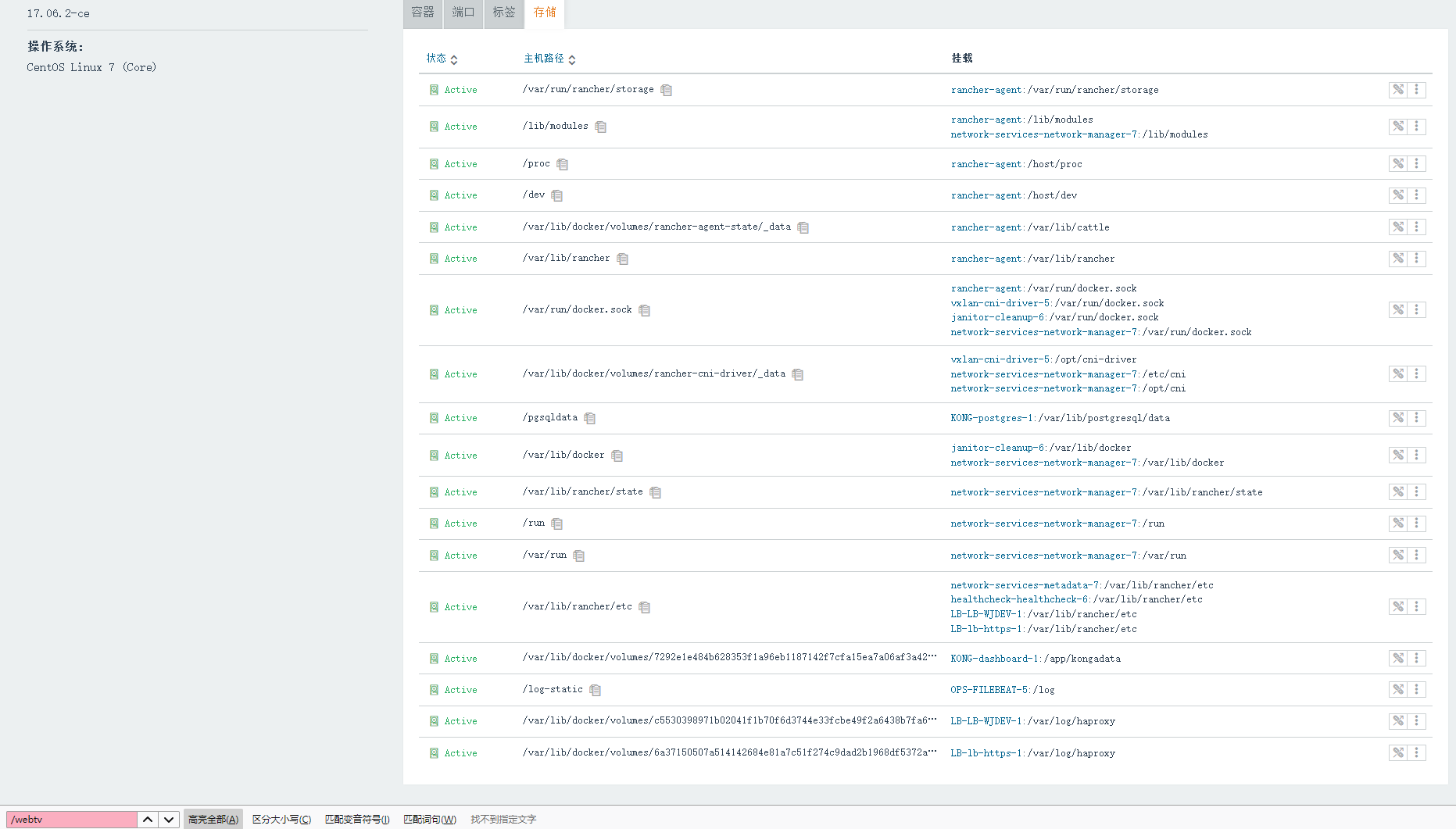The height and width of the screenshot is (829, 1456).
Task: Enable 区分大小写 case-sensitive matching
Action: click(x=281, y=820)
